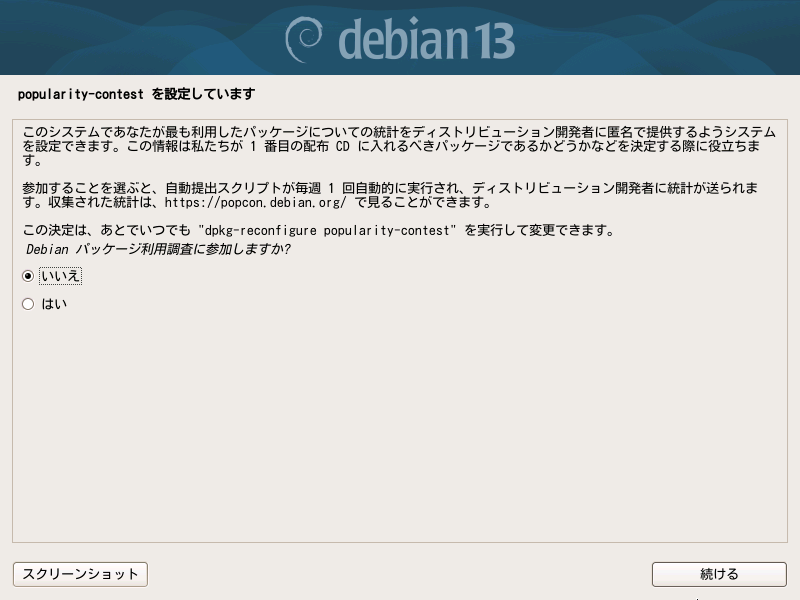Image resolution: width=800 pixels, height=600 pixels.
Task: Click the スクリーンショット button
Action: tap(80, 574)
